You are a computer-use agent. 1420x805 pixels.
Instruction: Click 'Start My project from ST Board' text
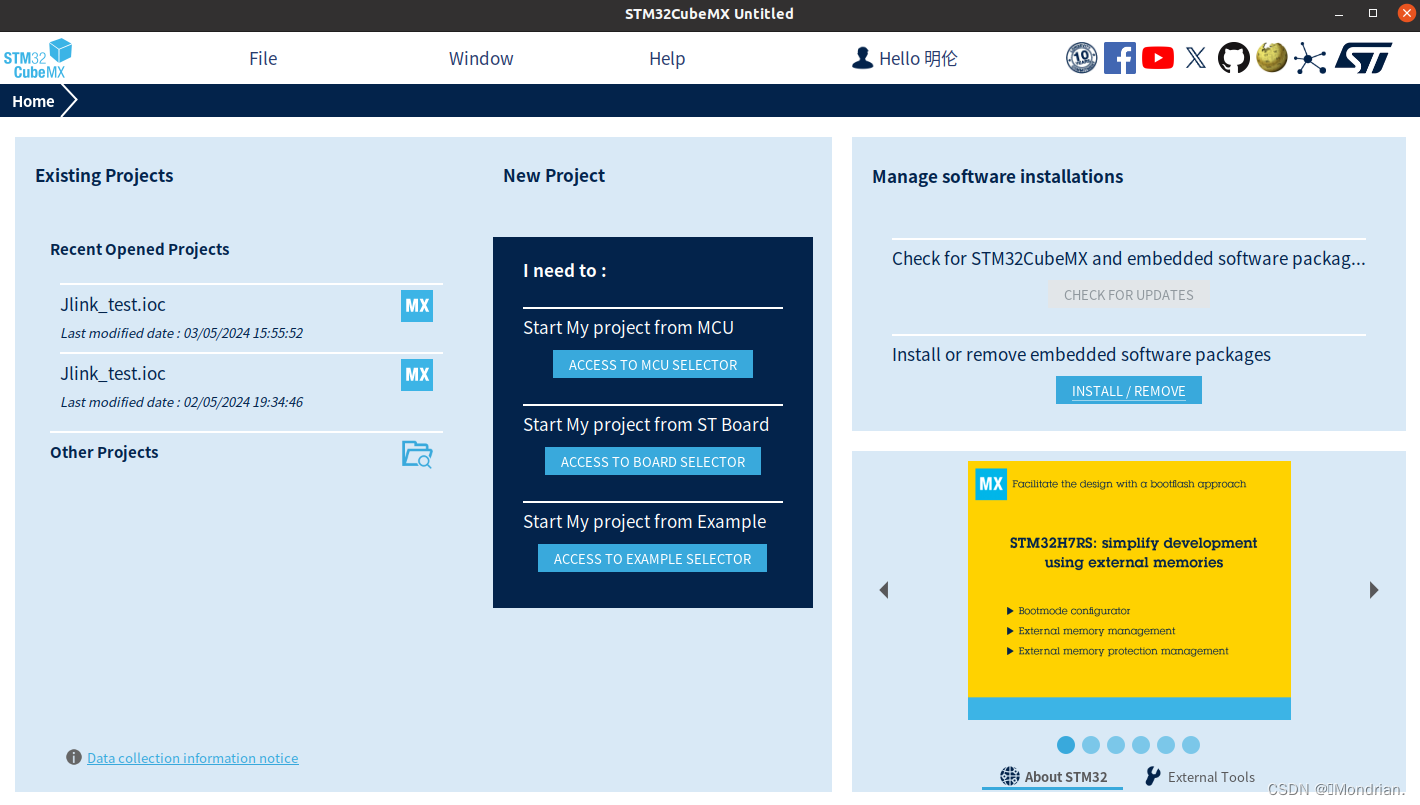pyautogui.click(x=646, y=424)
